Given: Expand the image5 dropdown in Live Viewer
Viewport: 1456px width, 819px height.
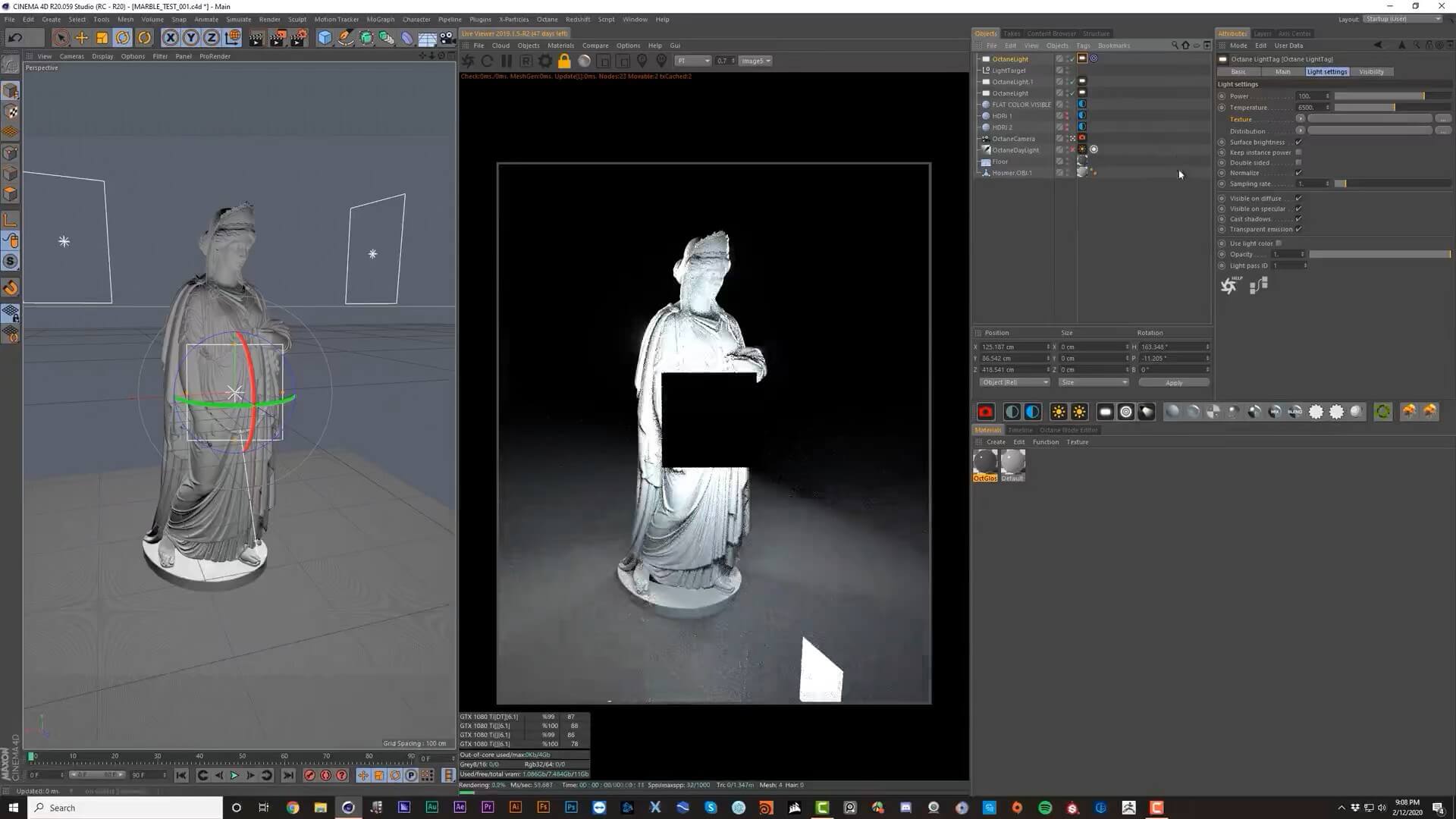Looking at the screenshot, I should click(x=755, y=61).
